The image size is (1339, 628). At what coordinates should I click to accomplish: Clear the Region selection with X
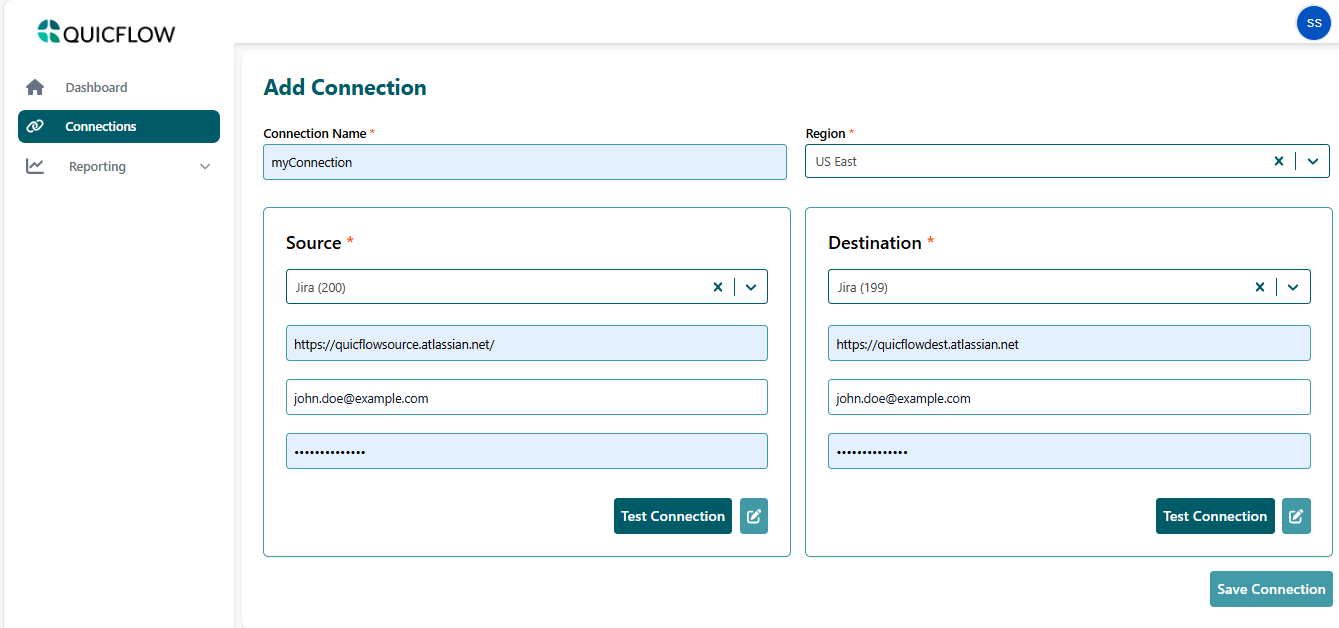click(1278, 161)
